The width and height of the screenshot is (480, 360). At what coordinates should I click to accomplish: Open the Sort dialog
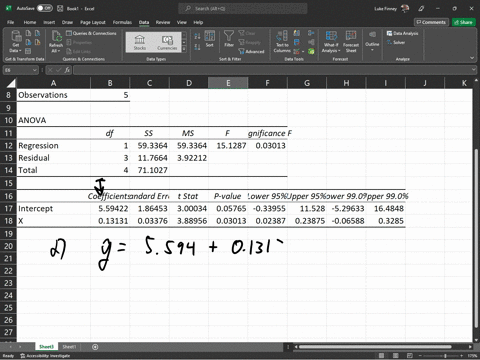click(x=209, y=39)
